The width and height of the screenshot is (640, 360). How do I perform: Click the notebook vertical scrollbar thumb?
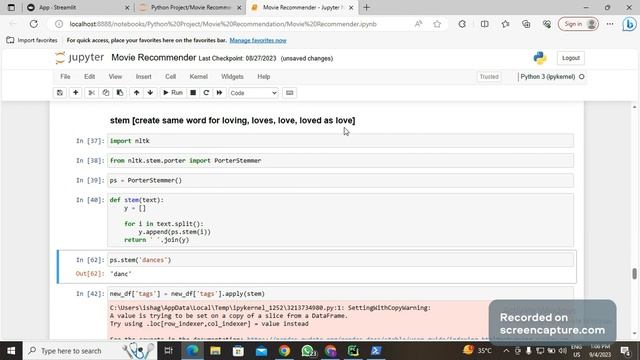pos(634,274)
